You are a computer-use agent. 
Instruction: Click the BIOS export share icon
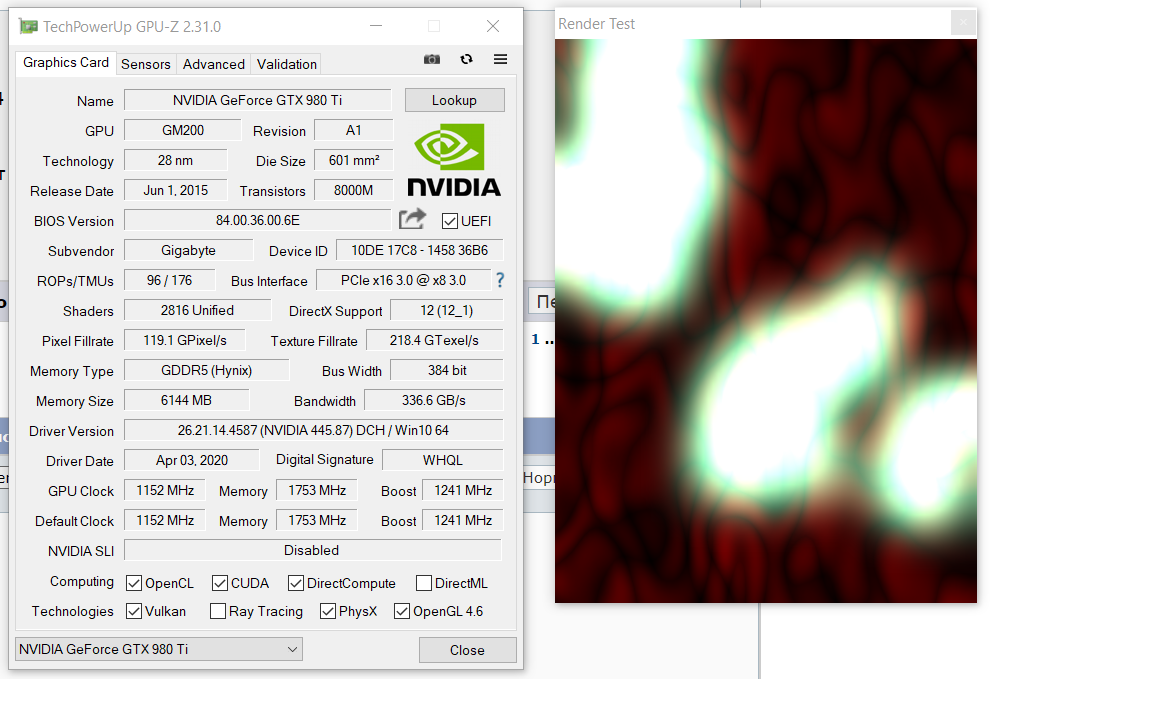pyautogui.click(x=412, y=220)
